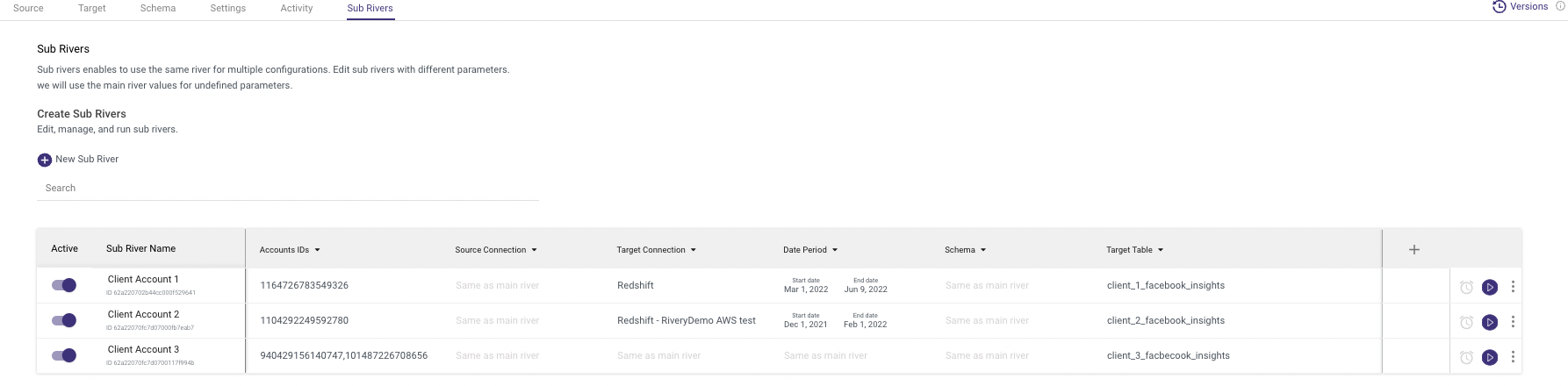This screenshot has width=1568, height=386.
Task: Switch to the Schema tab
Action: click(x=158, y=8)
